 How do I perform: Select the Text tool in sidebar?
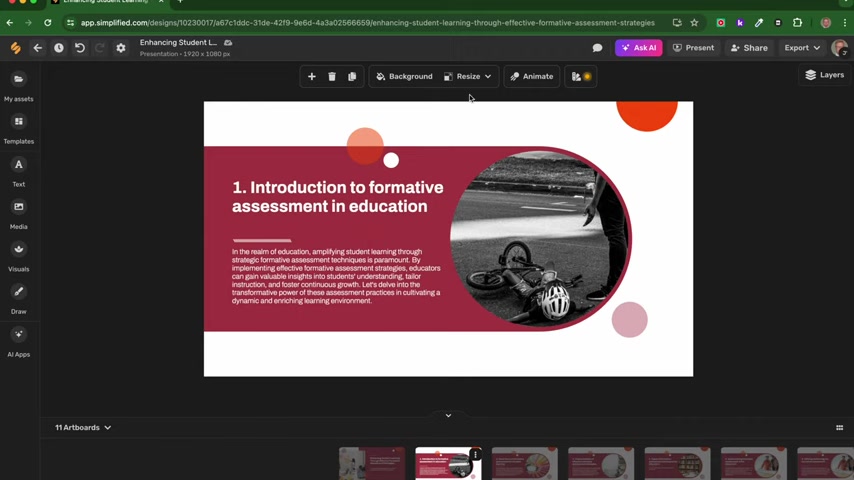click(x=18, y=170)
